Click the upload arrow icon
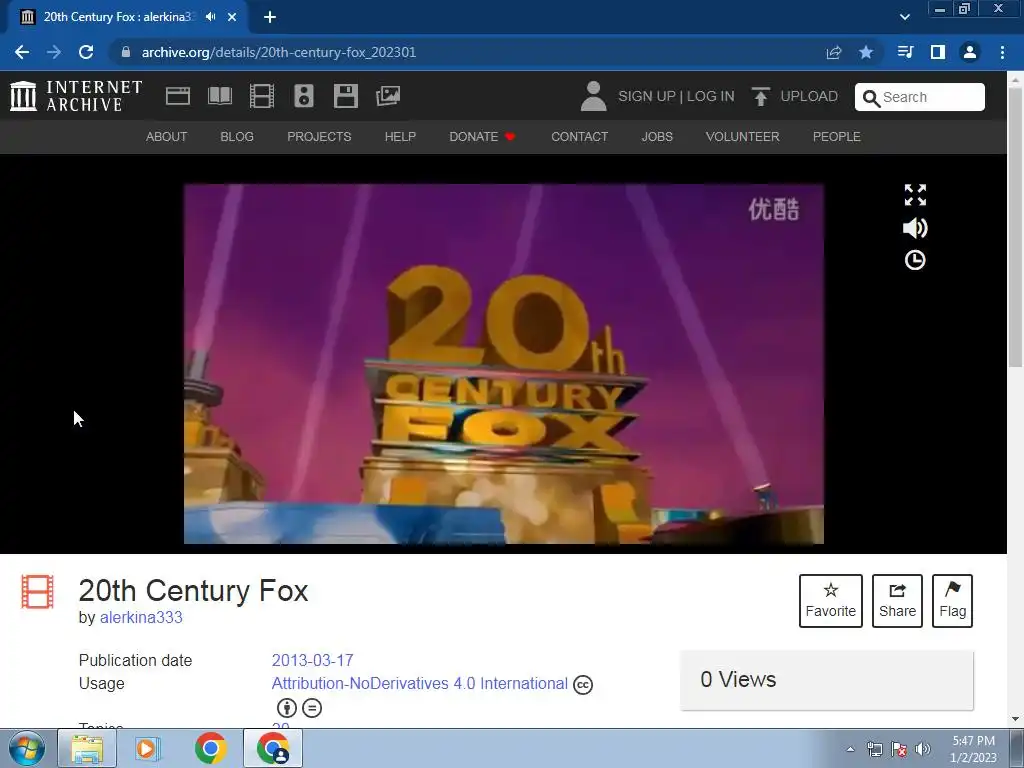 (x=760, y=96)
